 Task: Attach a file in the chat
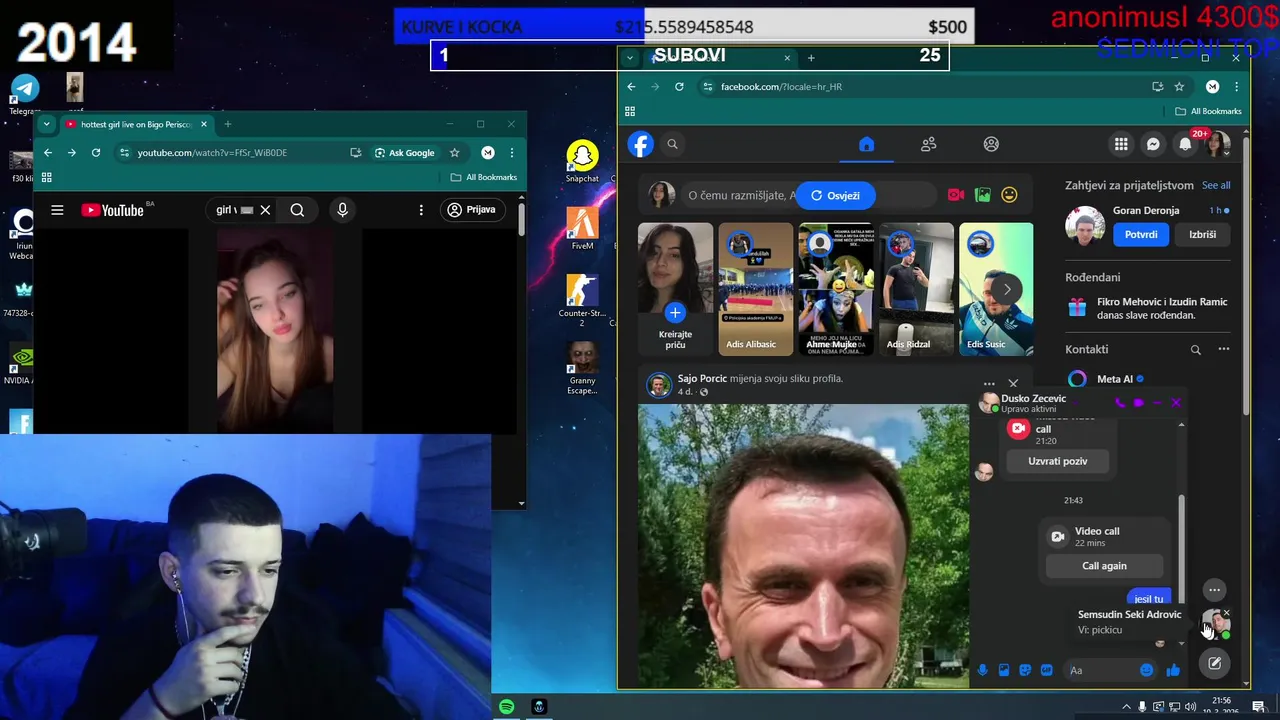pyautogui.click(x=1003, y=670)
